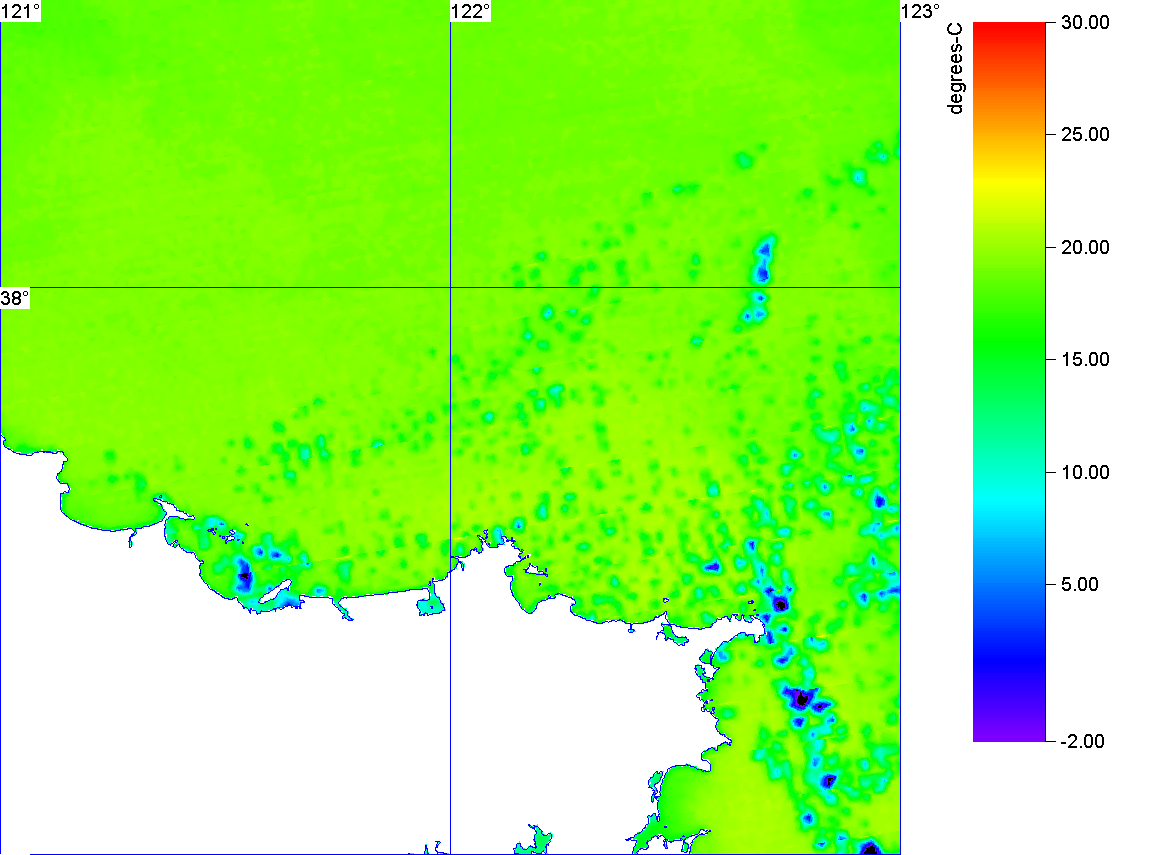
Task: Click the 15.00 colorbar value
Action: click(x=1085, y=359)
